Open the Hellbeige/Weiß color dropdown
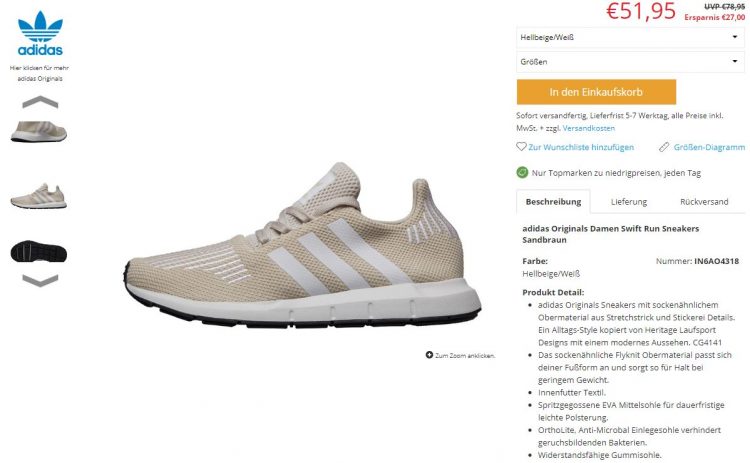The height and width of the screenshot is (463, 750). (x=630, y=37)
